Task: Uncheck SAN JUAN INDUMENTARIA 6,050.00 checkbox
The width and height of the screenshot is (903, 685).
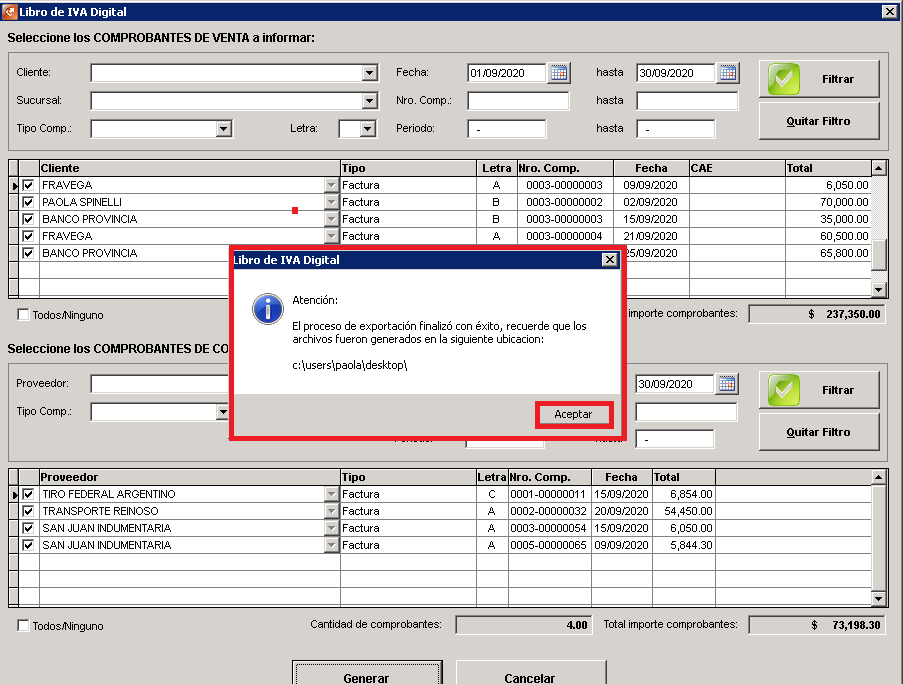Action: (x=28, y=528)
